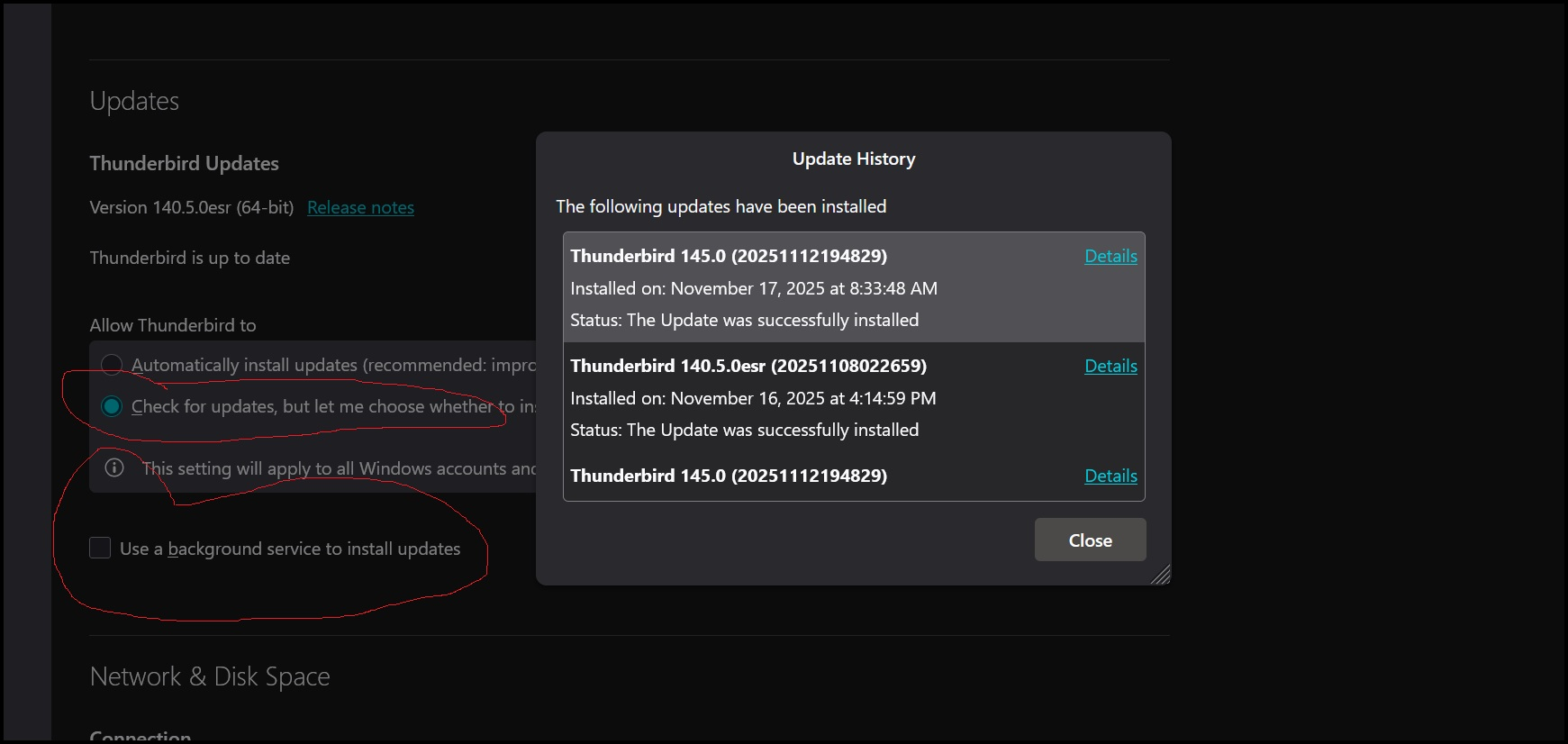This screenshot has width=1568, height=744.
Task: Select Check for updates but let me choose
Action: [x=112, y=406]
